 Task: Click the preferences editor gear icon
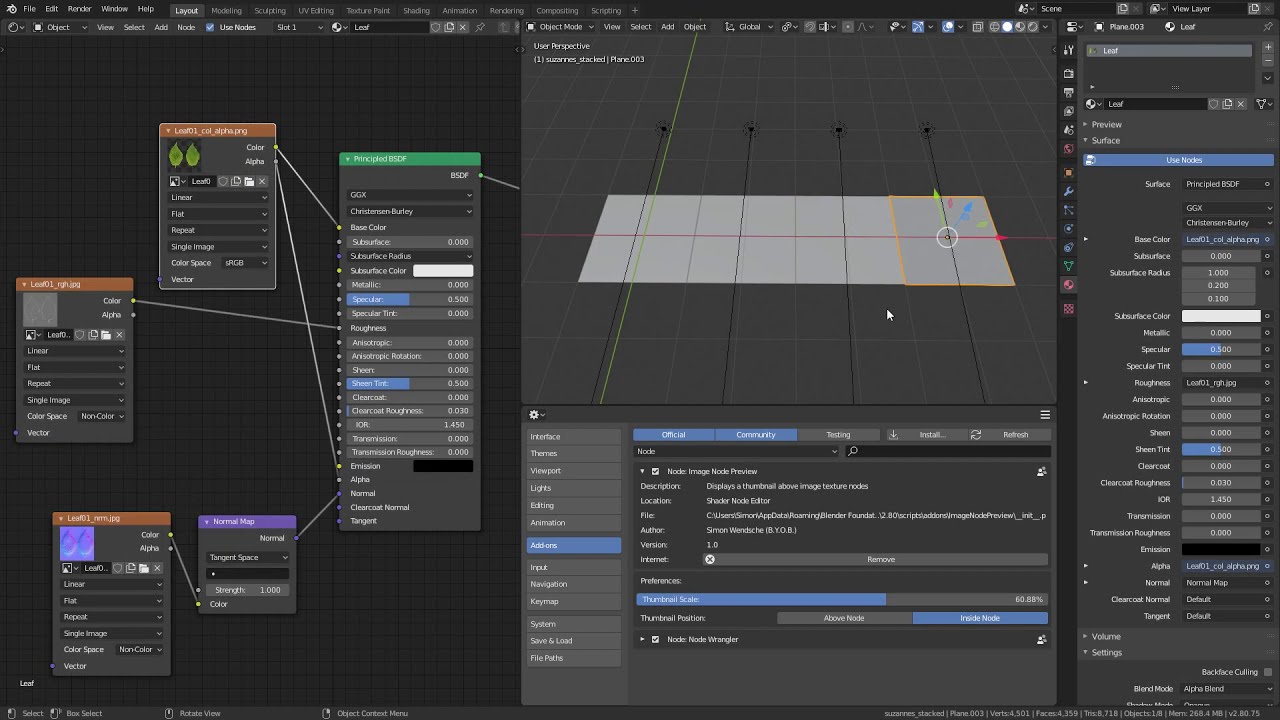click(x=534, y=415)
